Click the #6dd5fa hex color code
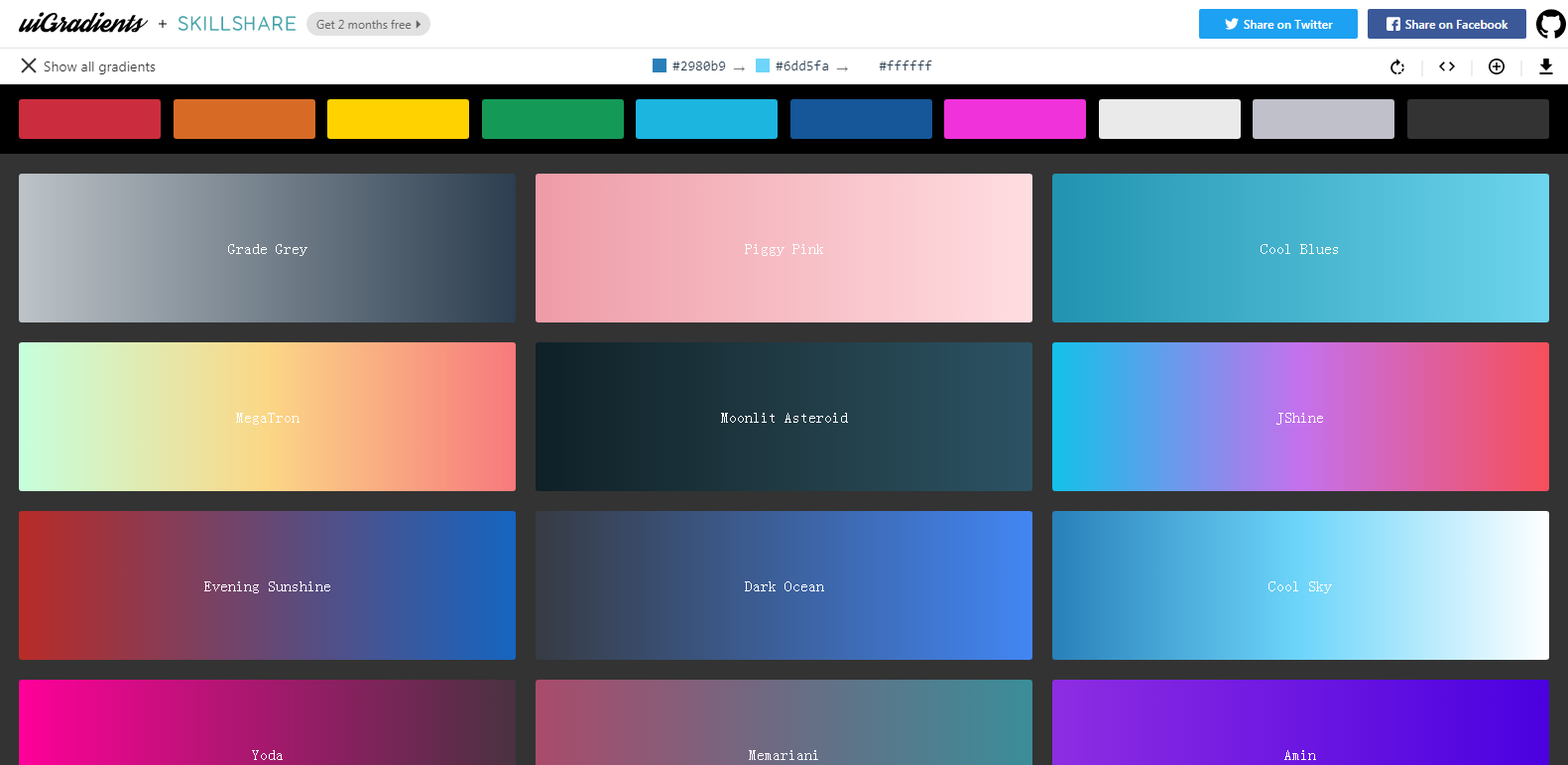The width and height of the screenshot is (1568, 765). click(802, 66)
